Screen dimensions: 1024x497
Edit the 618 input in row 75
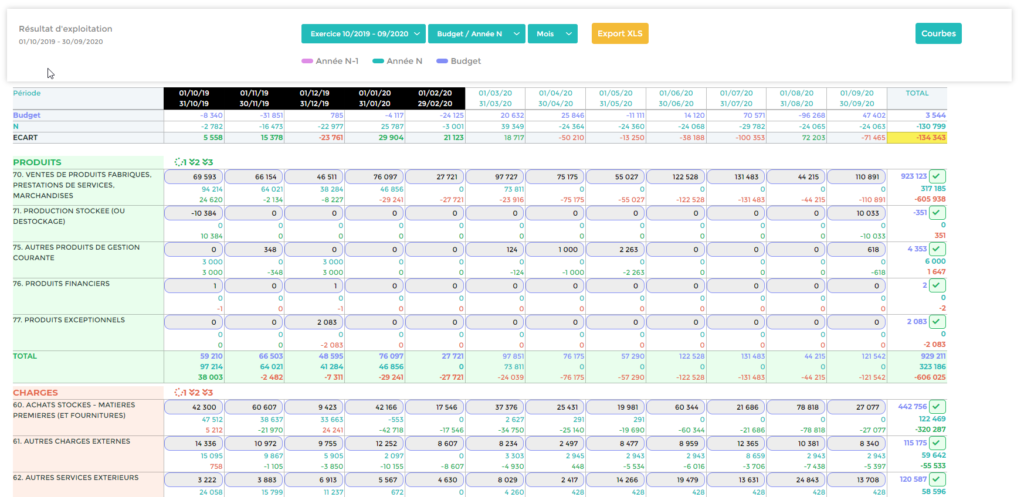857,250
